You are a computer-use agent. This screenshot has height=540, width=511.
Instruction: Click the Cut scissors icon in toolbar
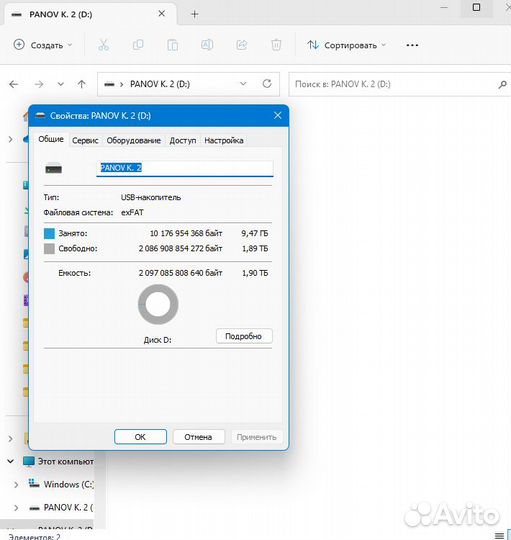(x=103, y=45)
